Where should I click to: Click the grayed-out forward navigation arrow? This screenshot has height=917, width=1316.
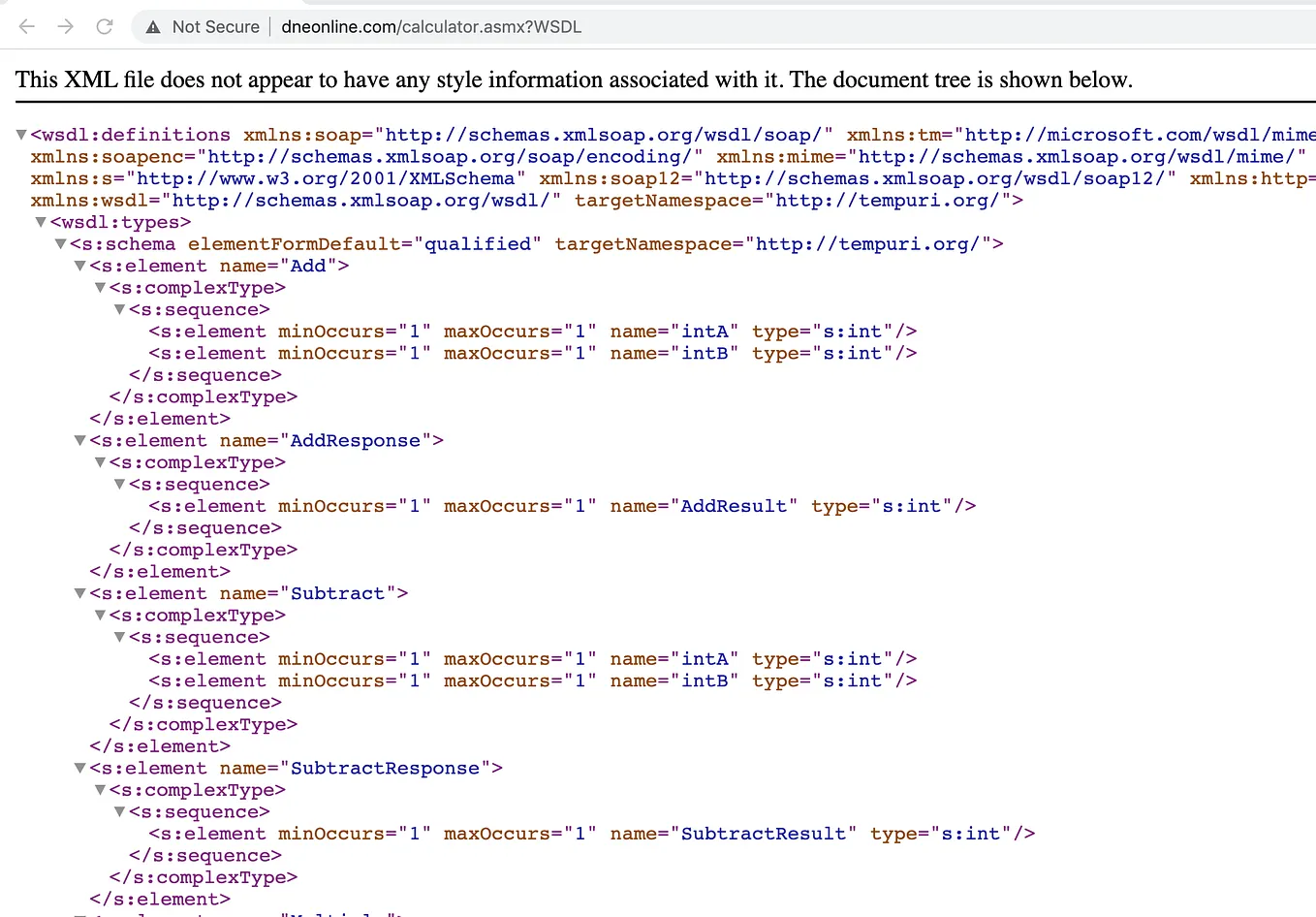coord(65,27)
